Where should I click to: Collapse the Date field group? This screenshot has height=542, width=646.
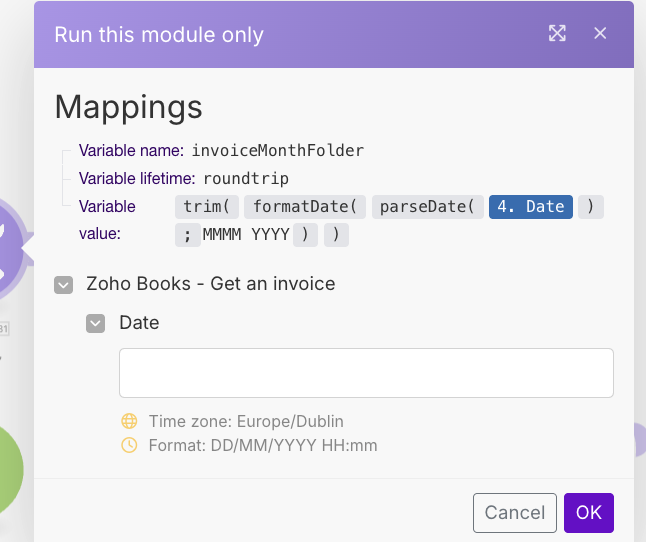(x=96, y=323)
